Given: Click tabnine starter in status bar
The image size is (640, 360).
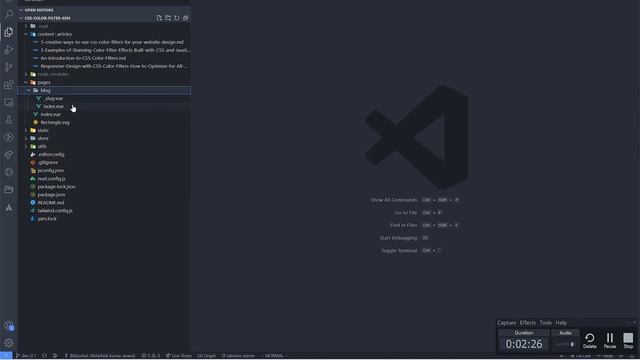Looking at the screenshot, I should click(x=238, y=356).
